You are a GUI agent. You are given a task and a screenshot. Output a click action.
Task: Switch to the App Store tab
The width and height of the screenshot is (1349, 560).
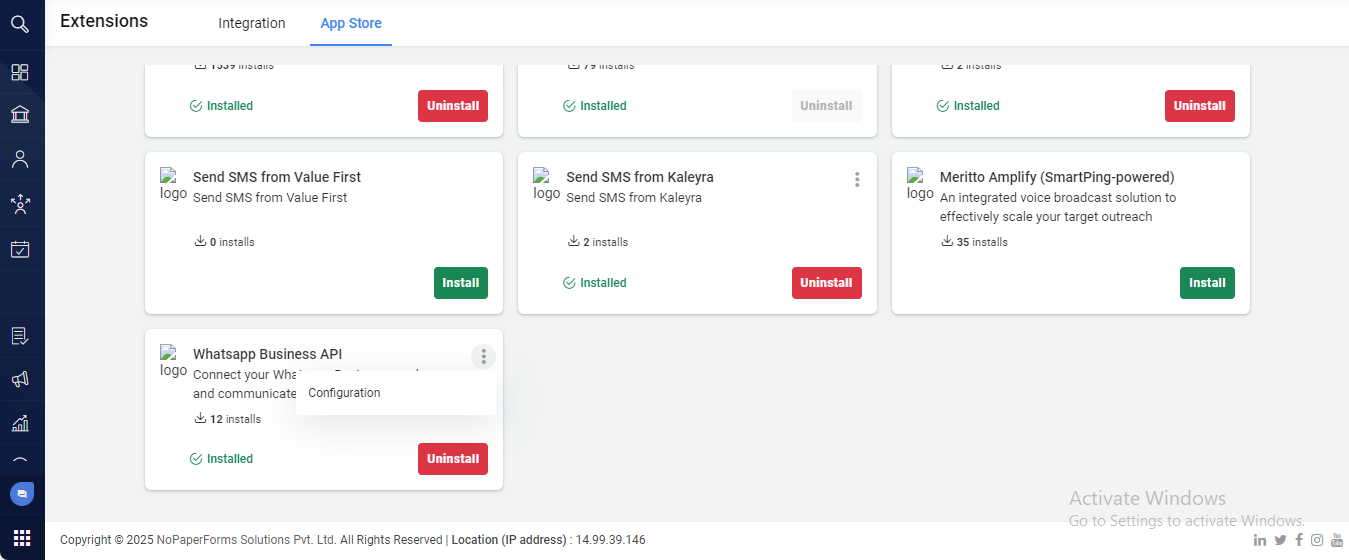click(x=351, y=23)
